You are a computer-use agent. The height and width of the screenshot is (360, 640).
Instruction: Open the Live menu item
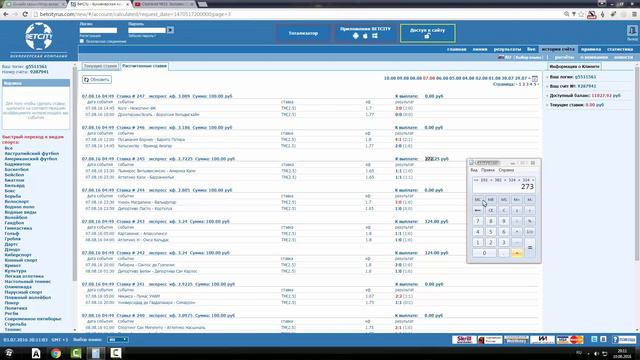531,49
